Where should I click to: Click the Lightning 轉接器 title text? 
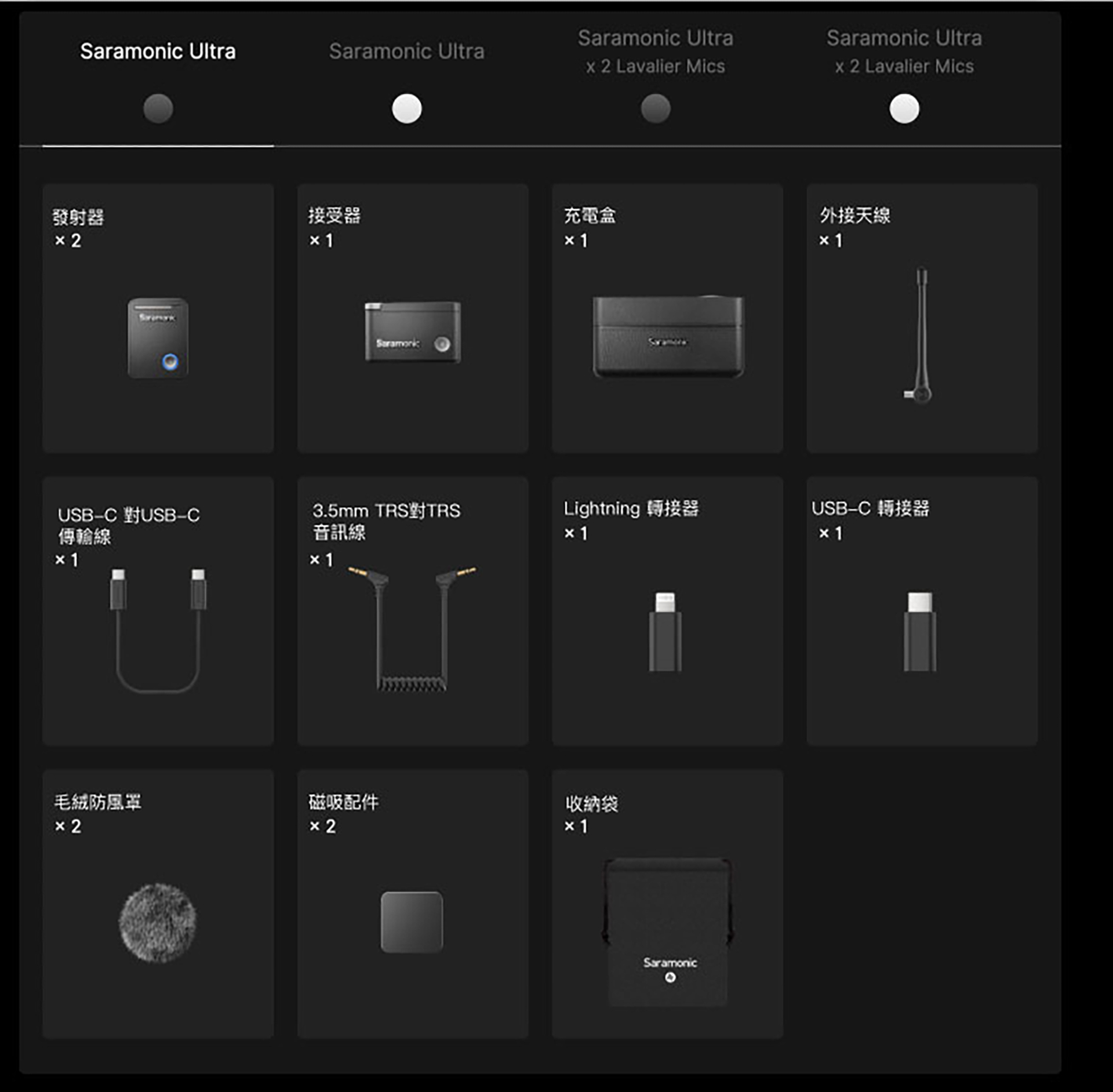(x=631, y=509)
